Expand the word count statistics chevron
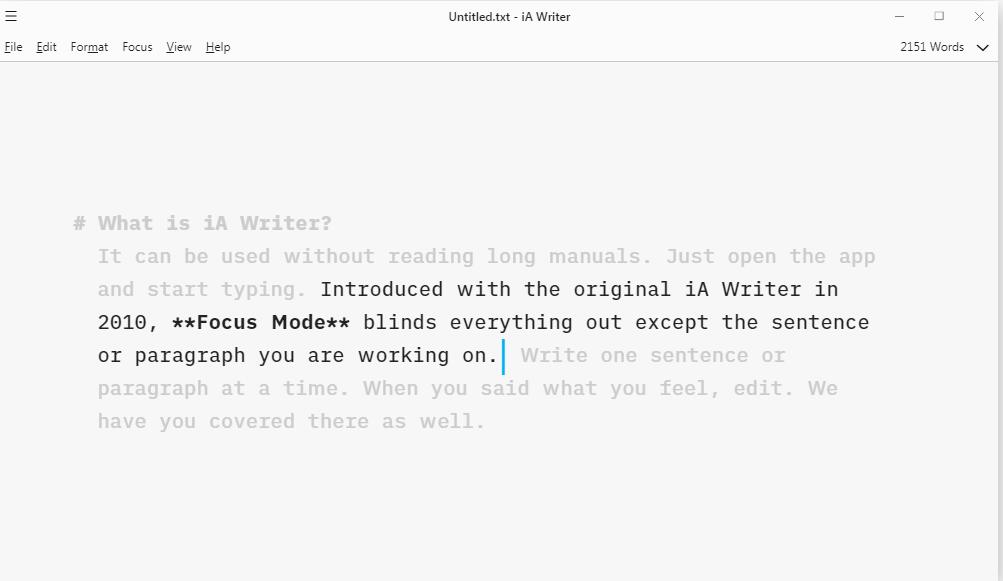The height and width of the screenshot is (581, 1003). [x=982, y=47]
